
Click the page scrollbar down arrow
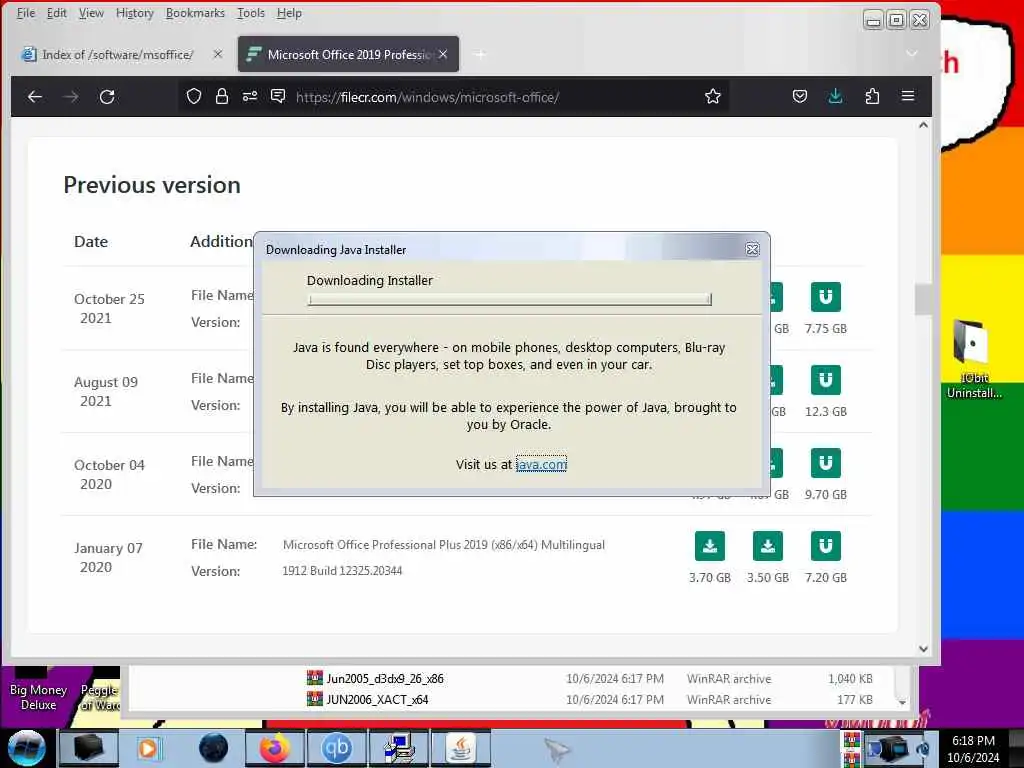pyautogui.click(x=923, y=649)
